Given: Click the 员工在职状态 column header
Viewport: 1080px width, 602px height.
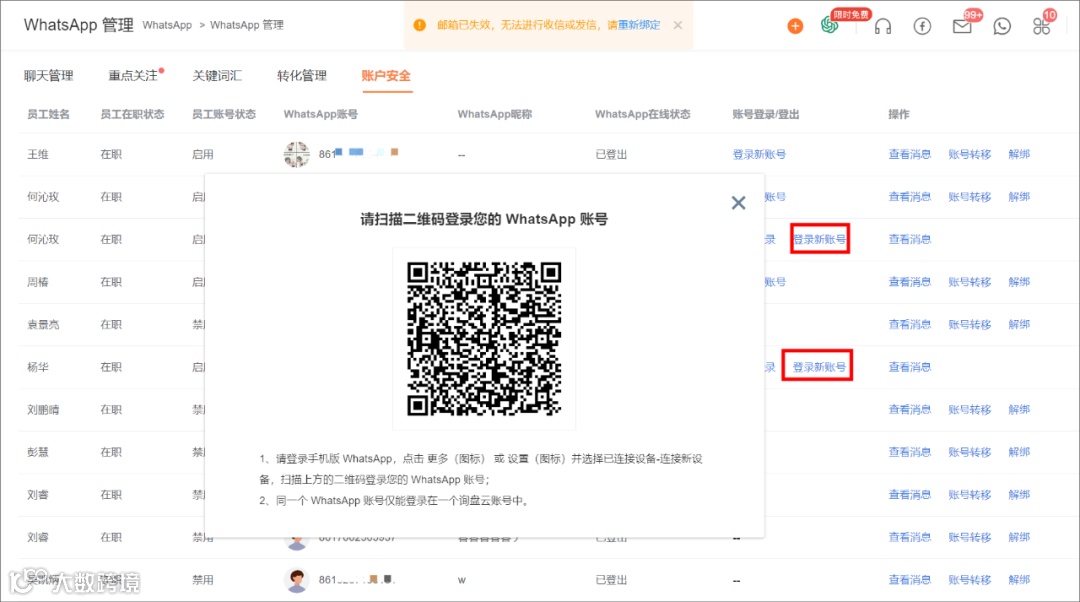Looking at the screenshot, I should point(132,114).
